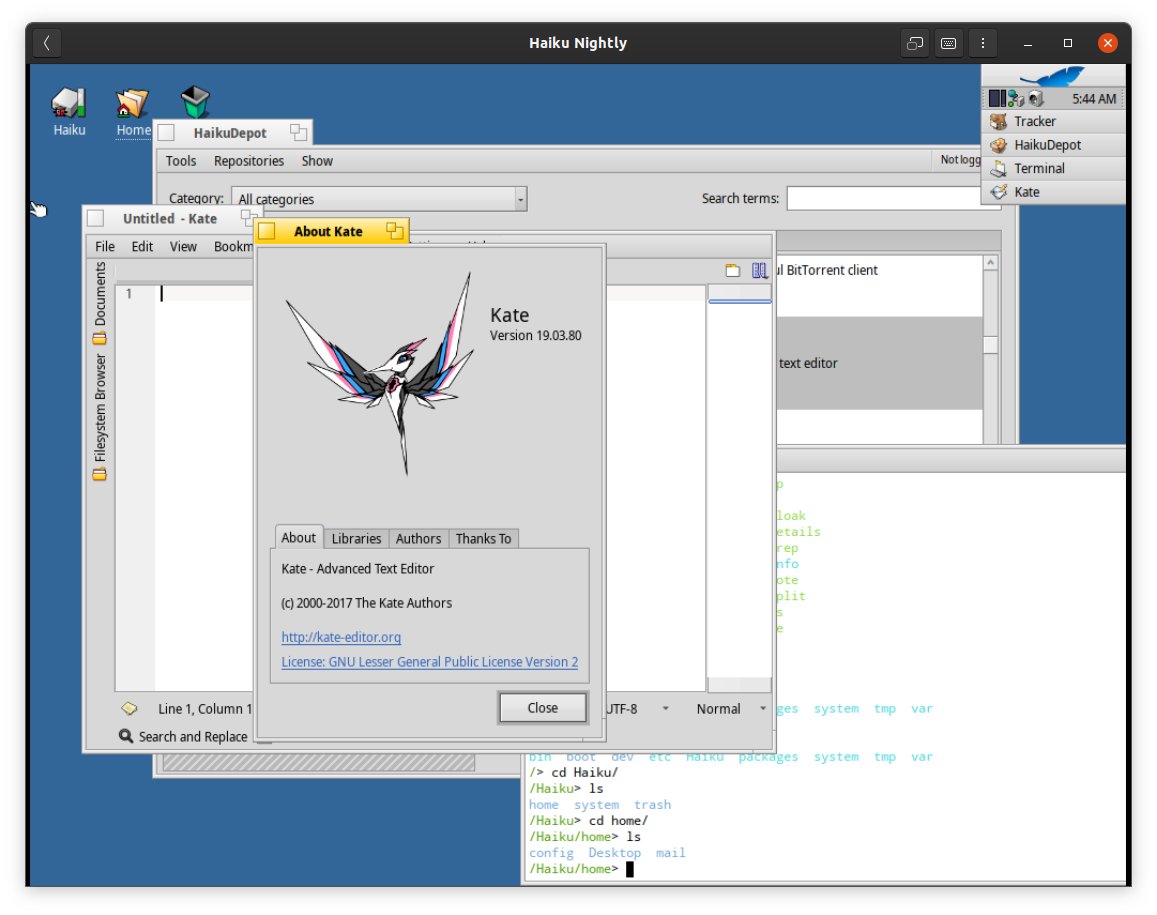Switch to the Thanks To tab
Screen dimensions: 1157x915
pos(483,539)
